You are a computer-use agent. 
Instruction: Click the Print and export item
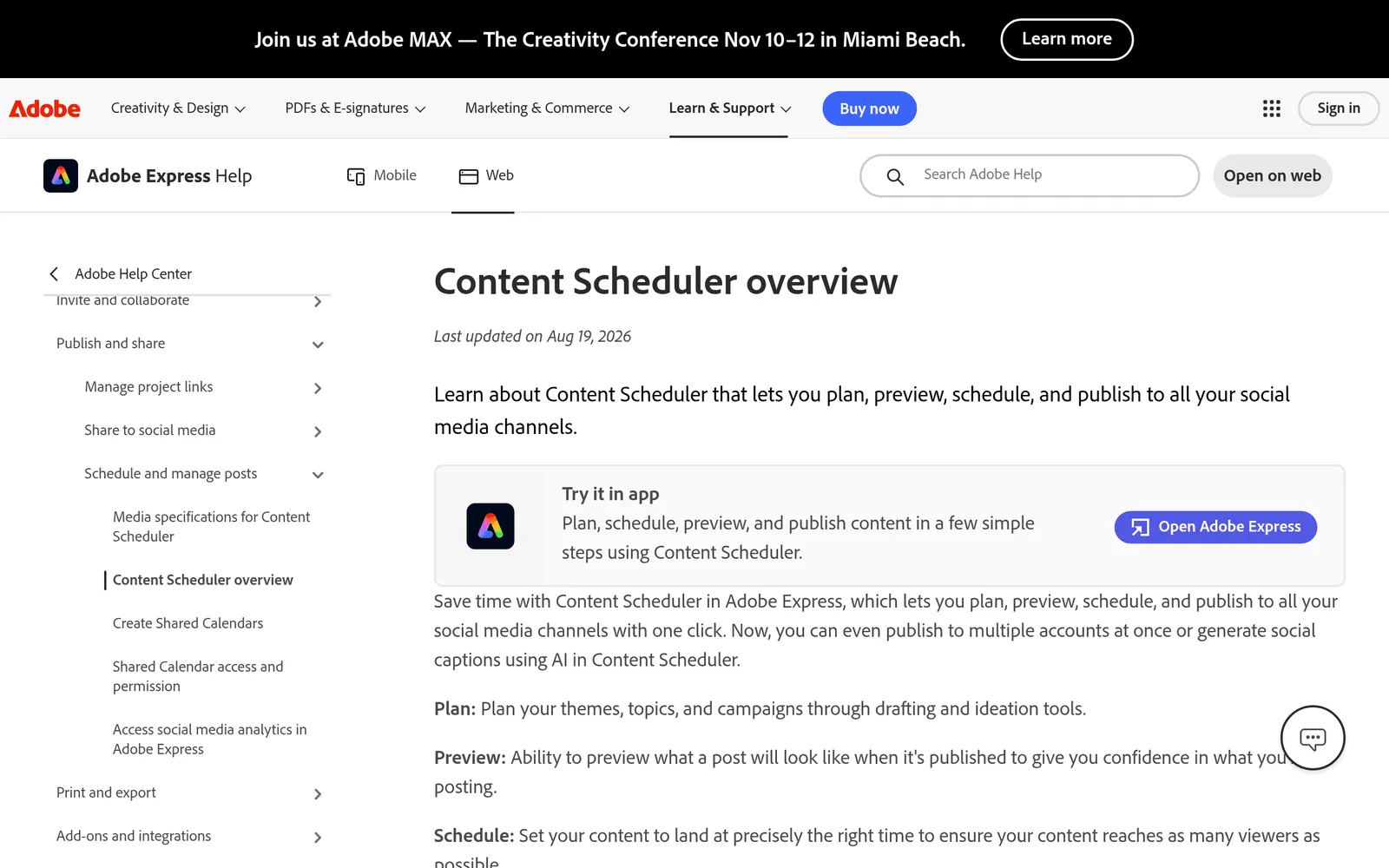point(106,792)
